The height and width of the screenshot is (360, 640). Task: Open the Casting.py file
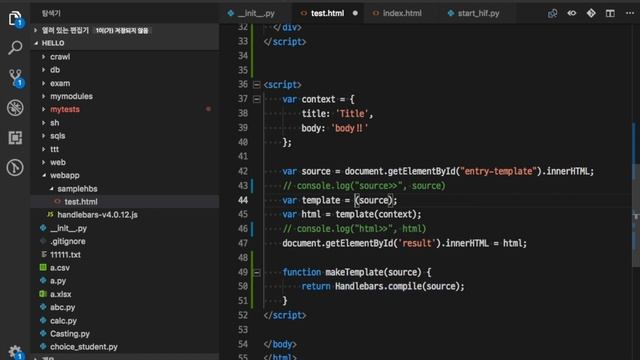tap(70, 333)
